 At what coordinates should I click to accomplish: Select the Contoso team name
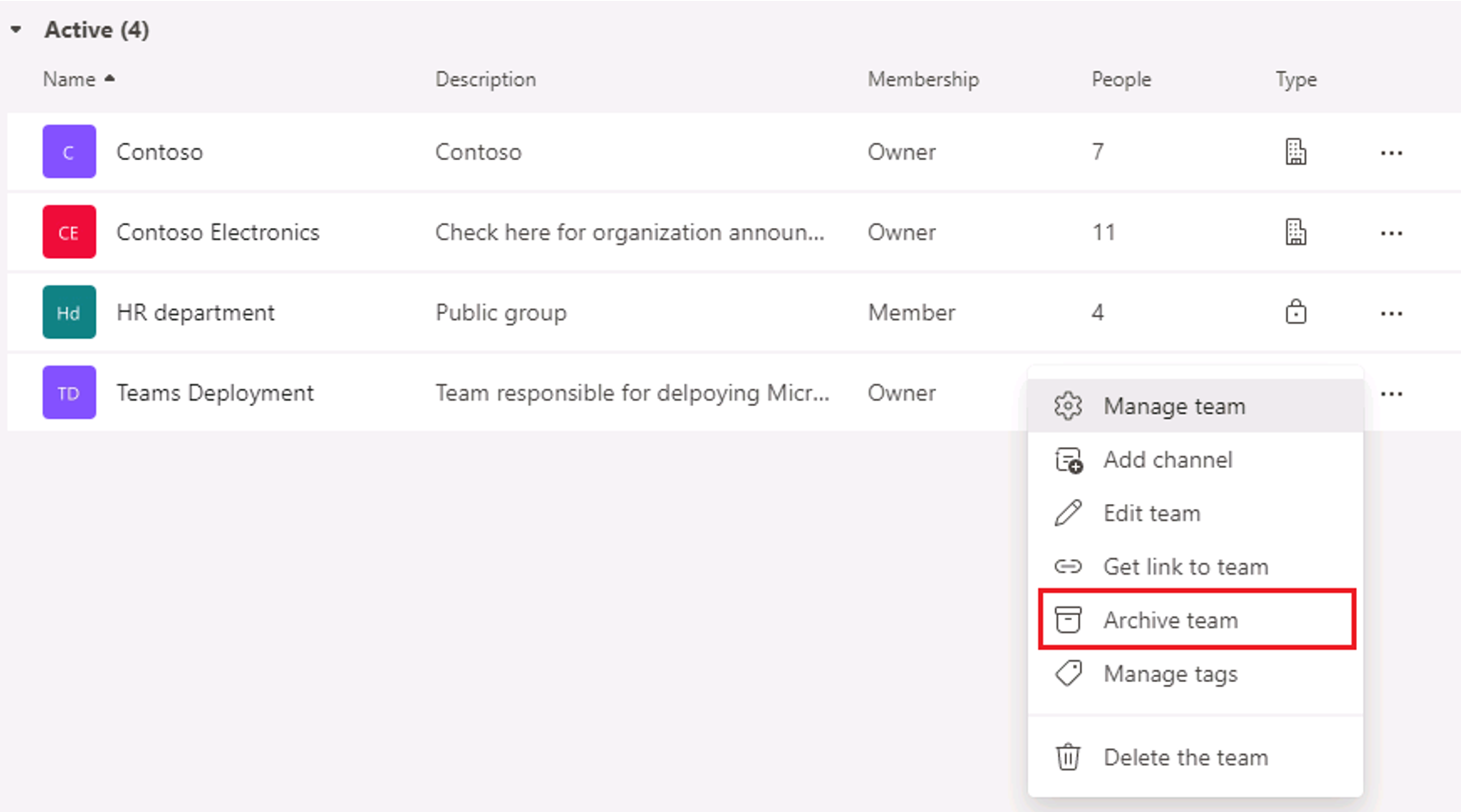tap(159, 152)
